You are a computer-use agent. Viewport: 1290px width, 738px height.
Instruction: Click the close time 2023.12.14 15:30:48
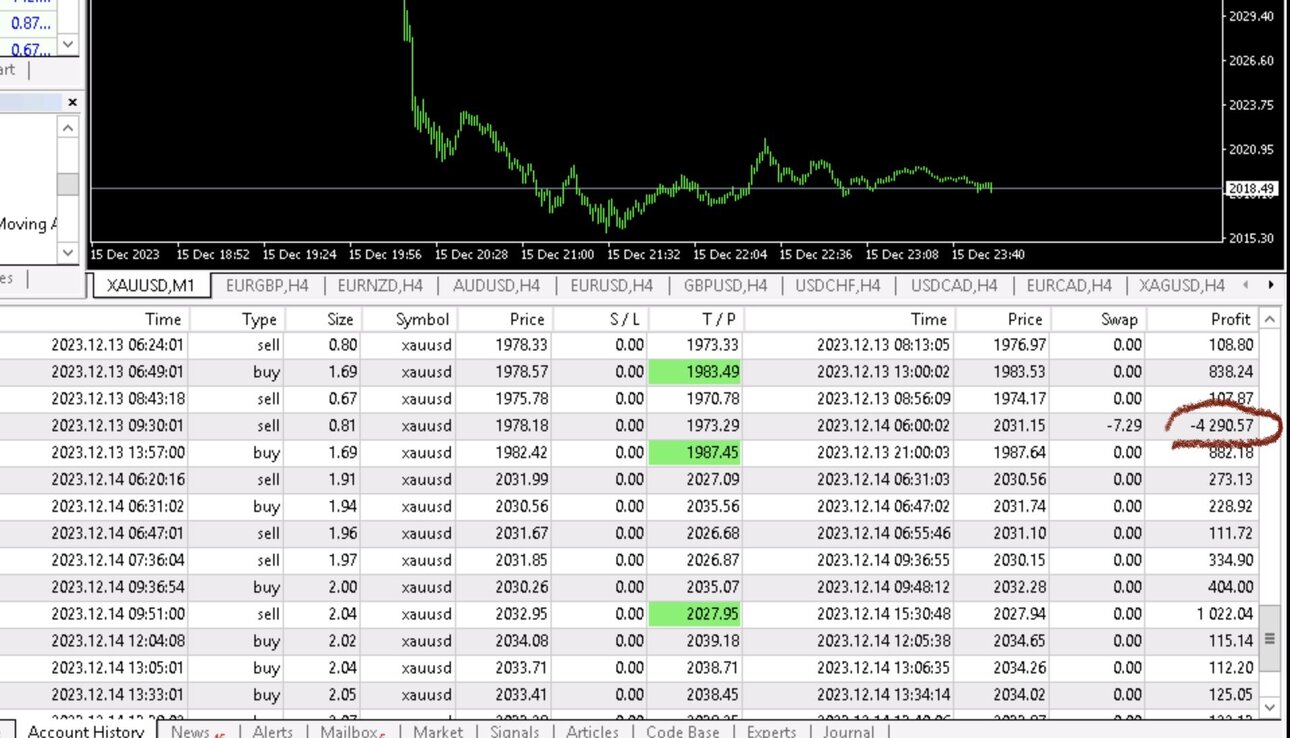coord(882,614)
